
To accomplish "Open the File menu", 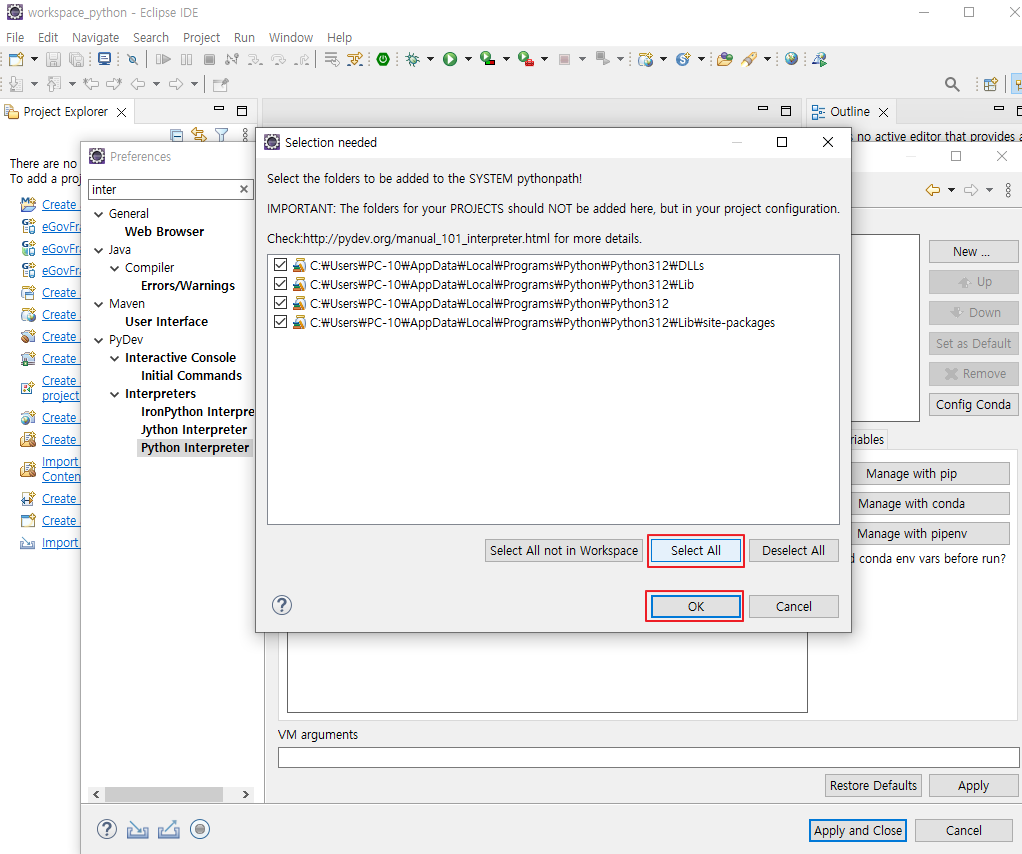I will (x=15, y=37).
